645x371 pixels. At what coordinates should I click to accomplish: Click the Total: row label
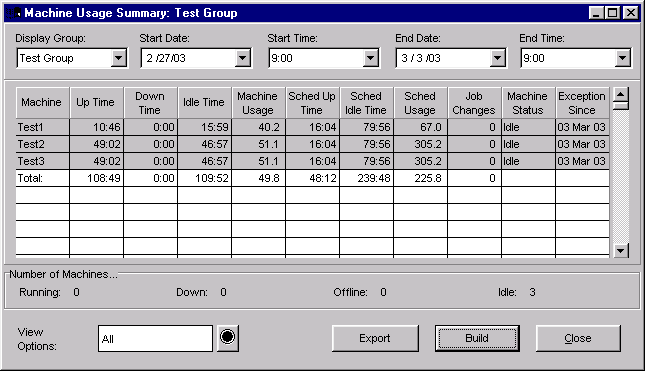pos(30,179)
